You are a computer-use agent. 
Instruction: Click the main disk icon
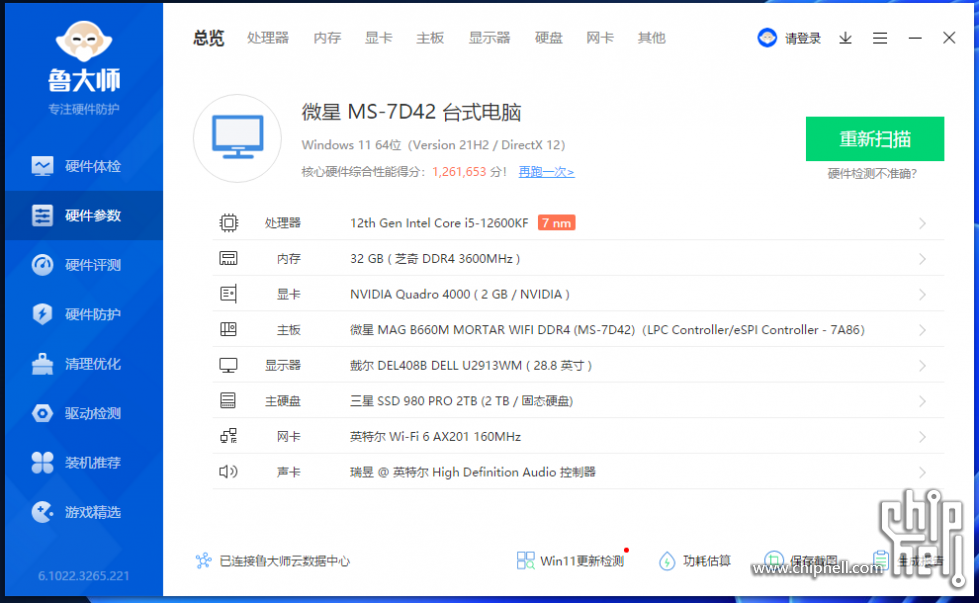229,401
